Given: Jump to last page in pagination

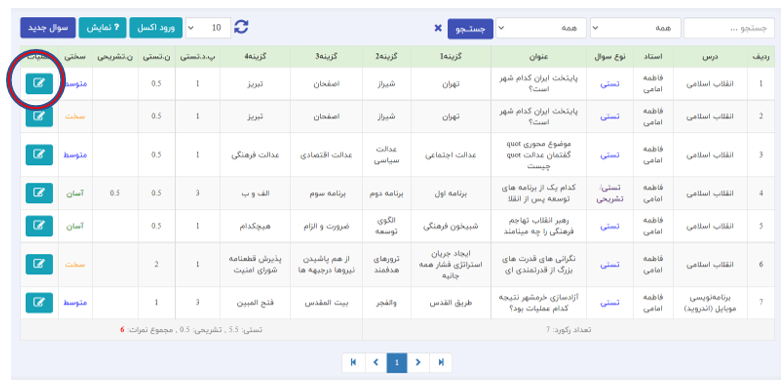Looking at the screenshot, I should coord(440,363).
